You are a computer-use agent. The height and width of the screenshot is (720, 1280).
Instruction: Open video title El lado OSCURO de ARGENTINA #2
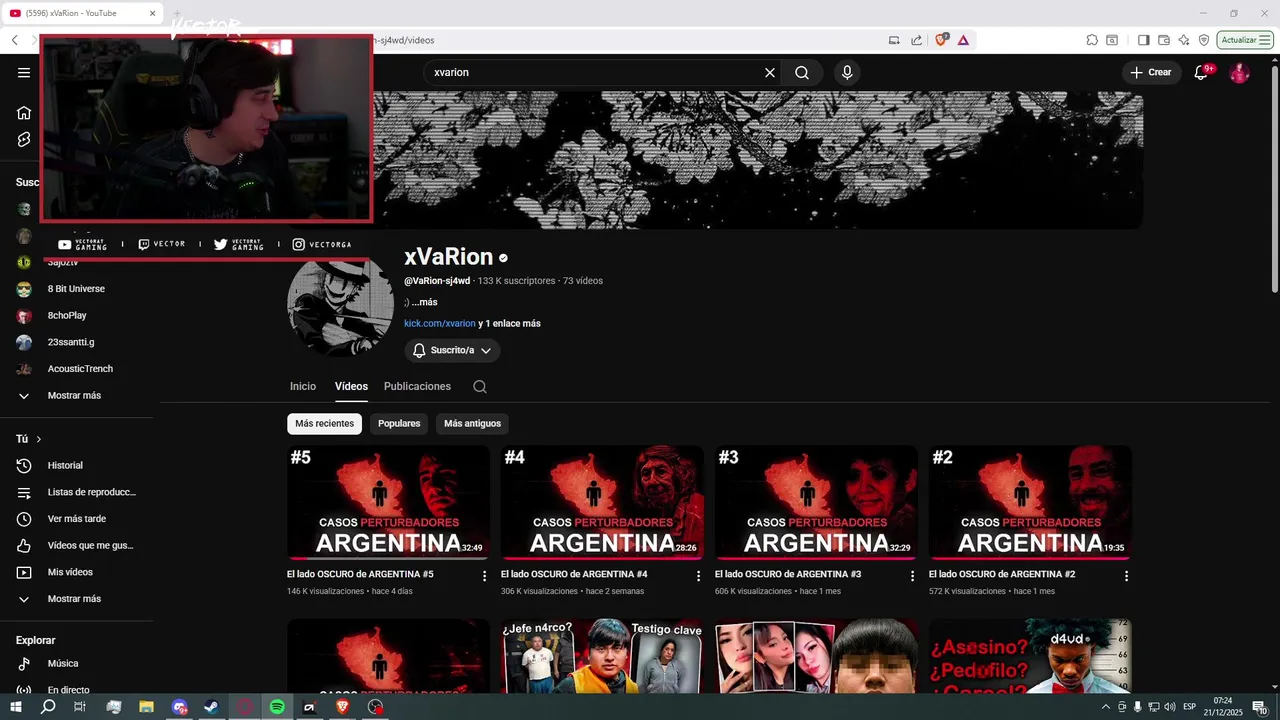1002,575
